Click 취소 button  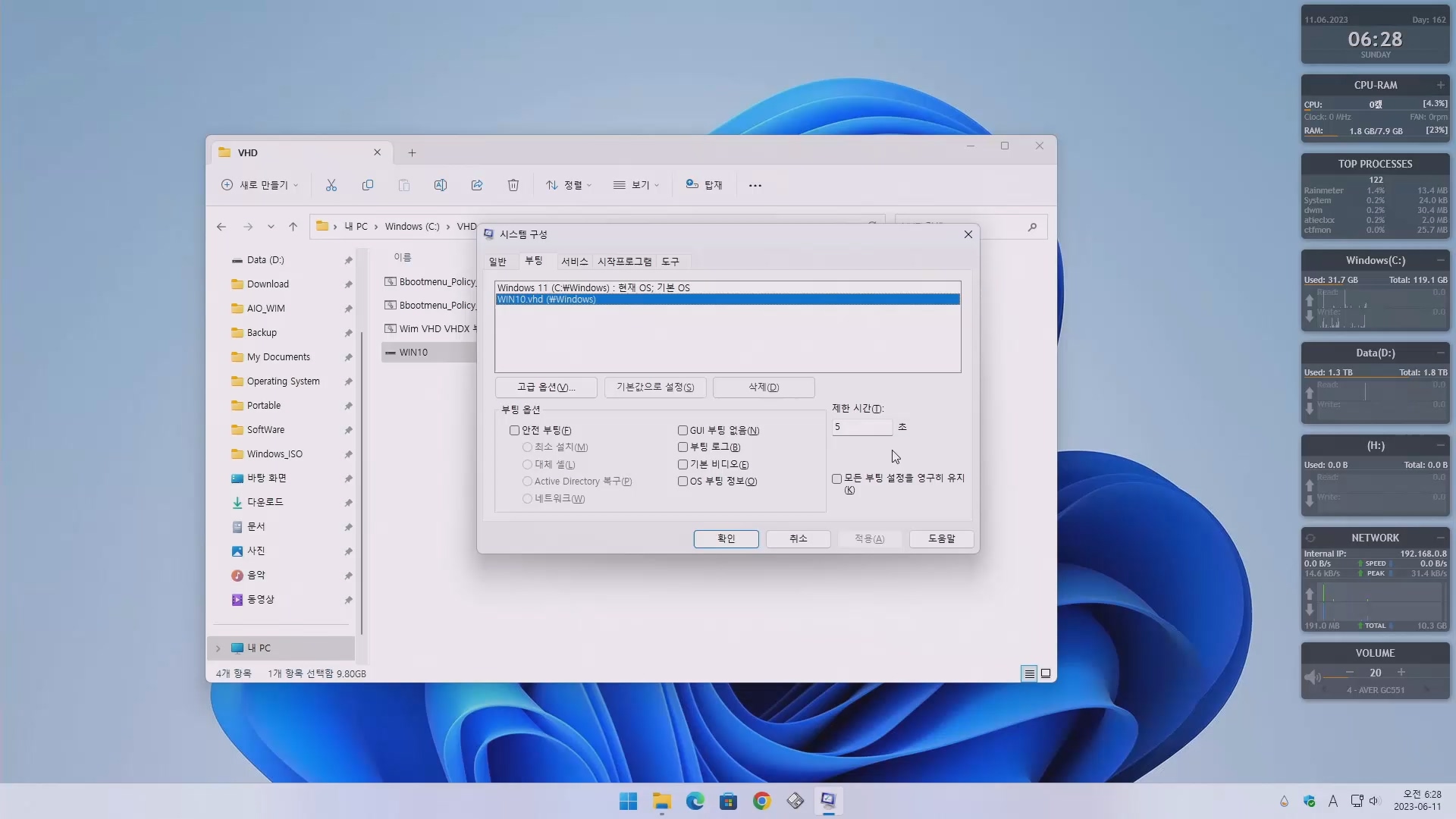798,538
